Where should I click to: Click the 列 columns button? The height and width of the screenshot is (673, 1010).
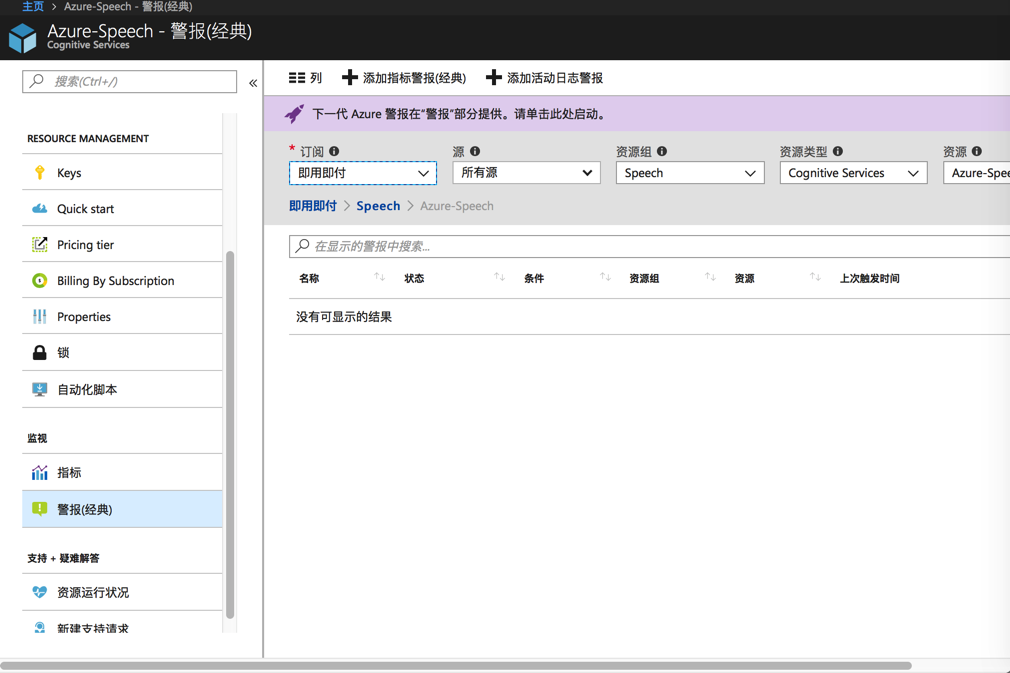point(305,78)
